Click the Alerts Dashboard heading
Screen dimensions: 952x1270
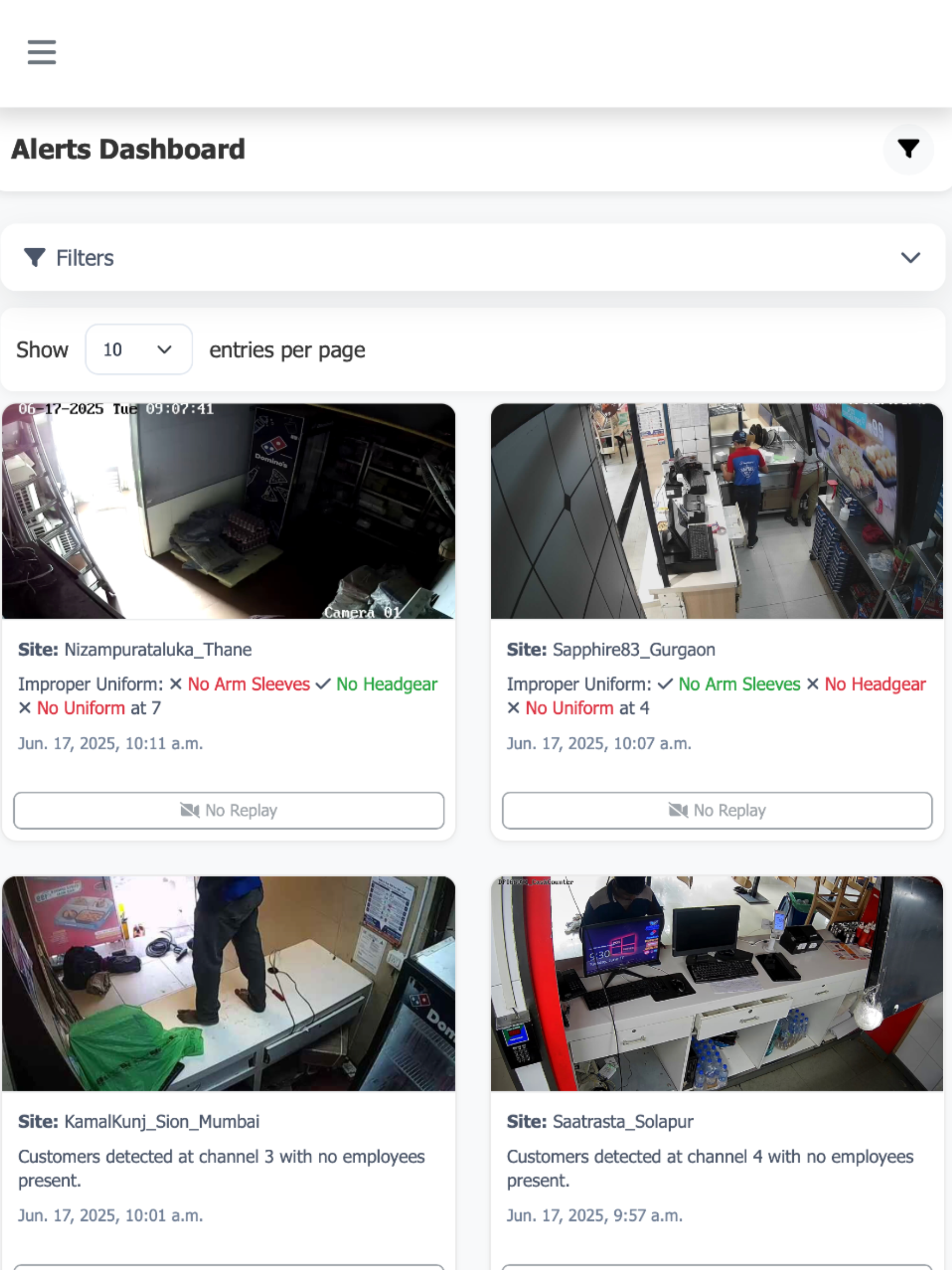128,149
